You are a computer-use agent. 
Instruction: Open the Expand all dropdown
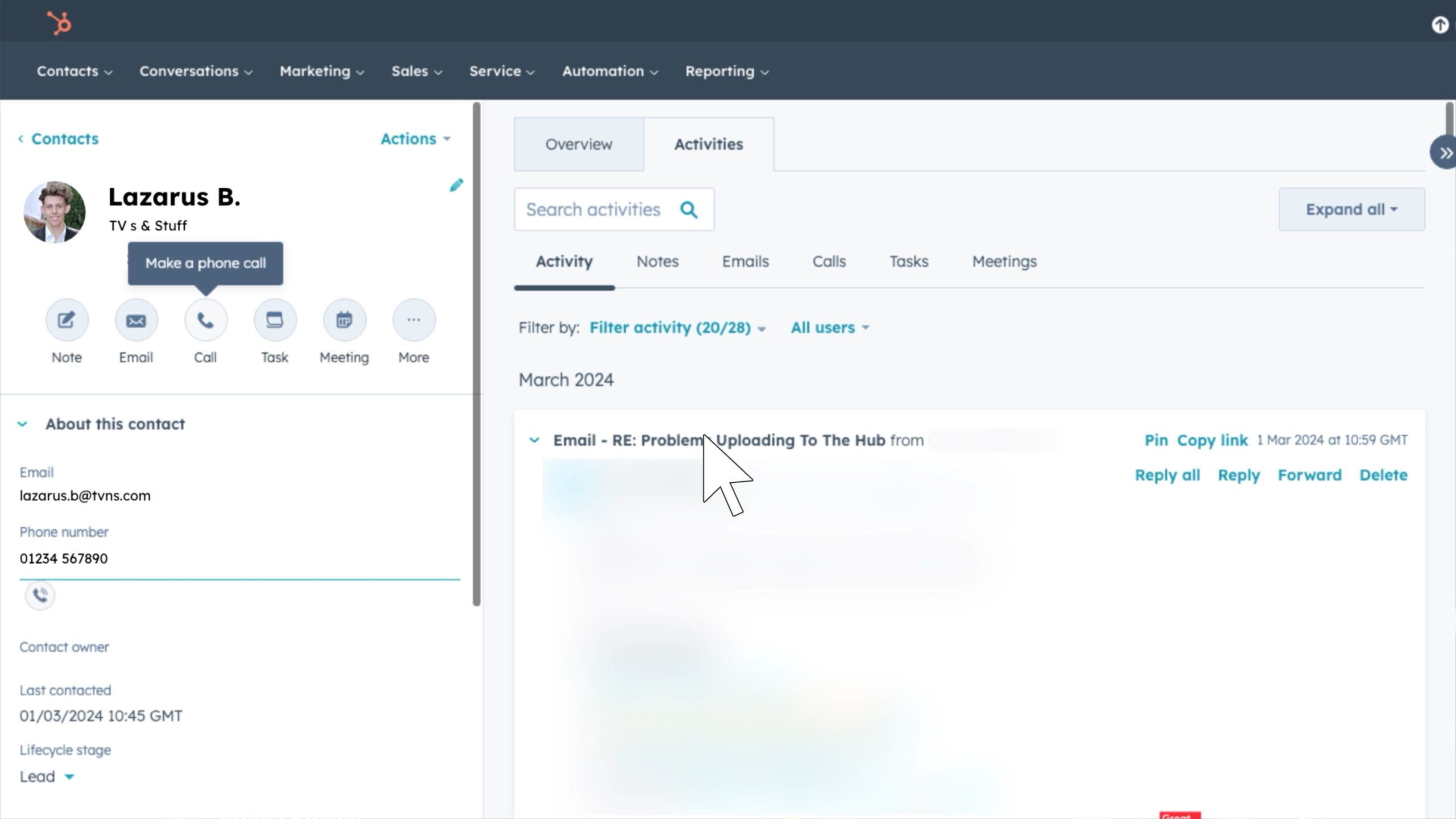(1351, 209)
